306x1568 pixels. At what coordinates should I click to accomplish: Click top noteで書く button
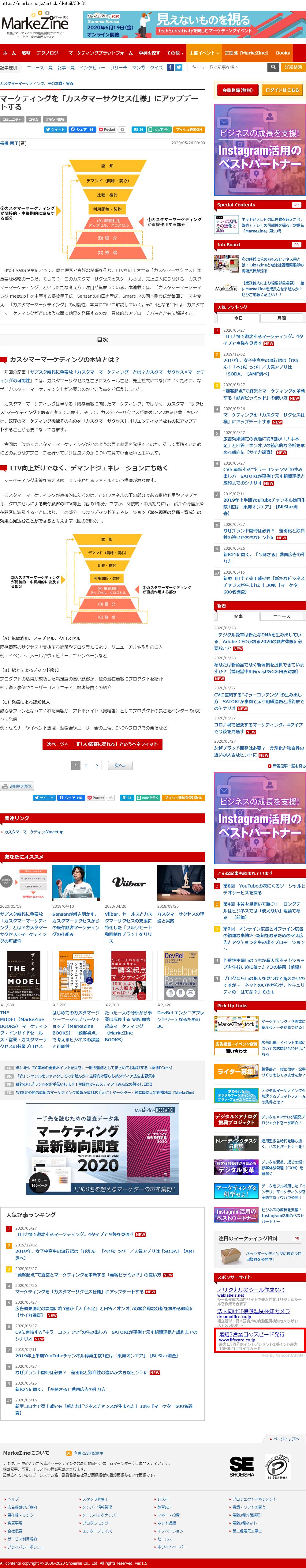(159, 130)
